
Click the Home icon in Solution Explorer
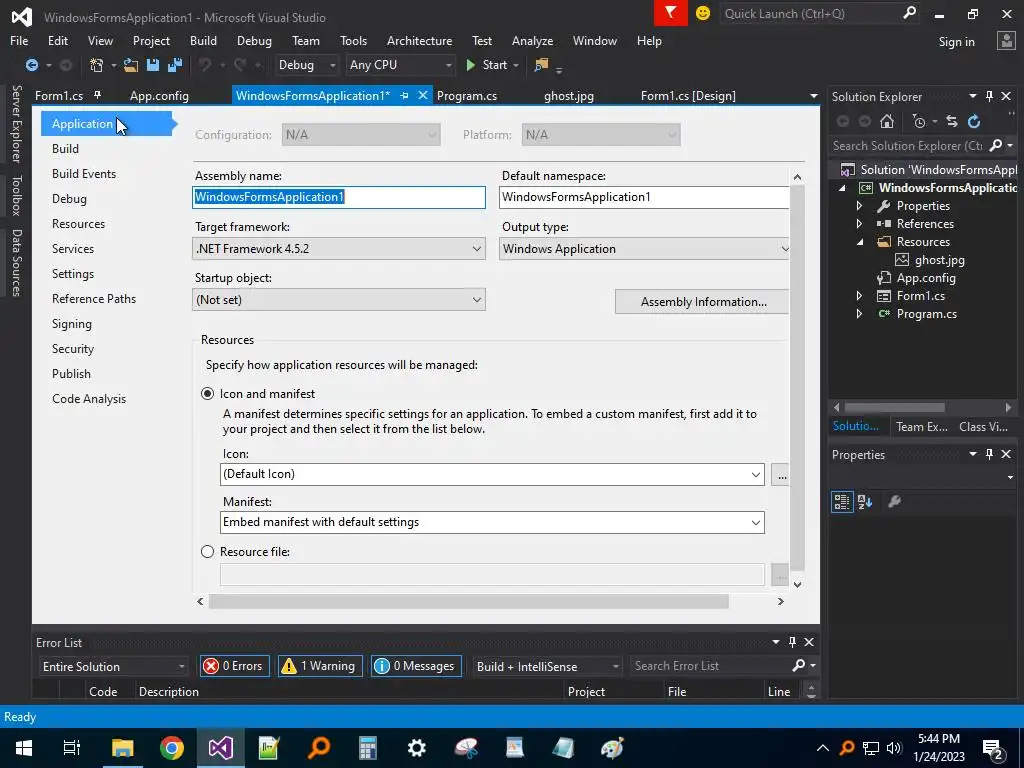pos(887,121)
